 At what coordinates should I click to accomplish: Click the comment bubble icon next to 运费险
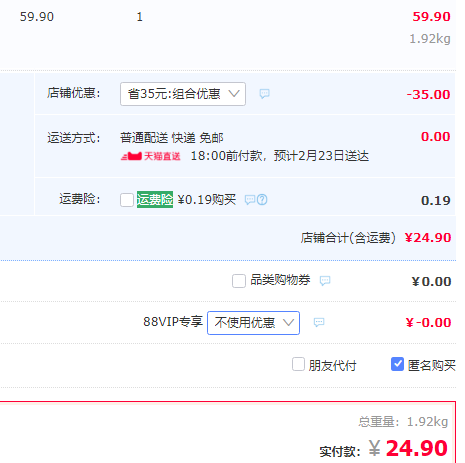click(x=250, y=200)
